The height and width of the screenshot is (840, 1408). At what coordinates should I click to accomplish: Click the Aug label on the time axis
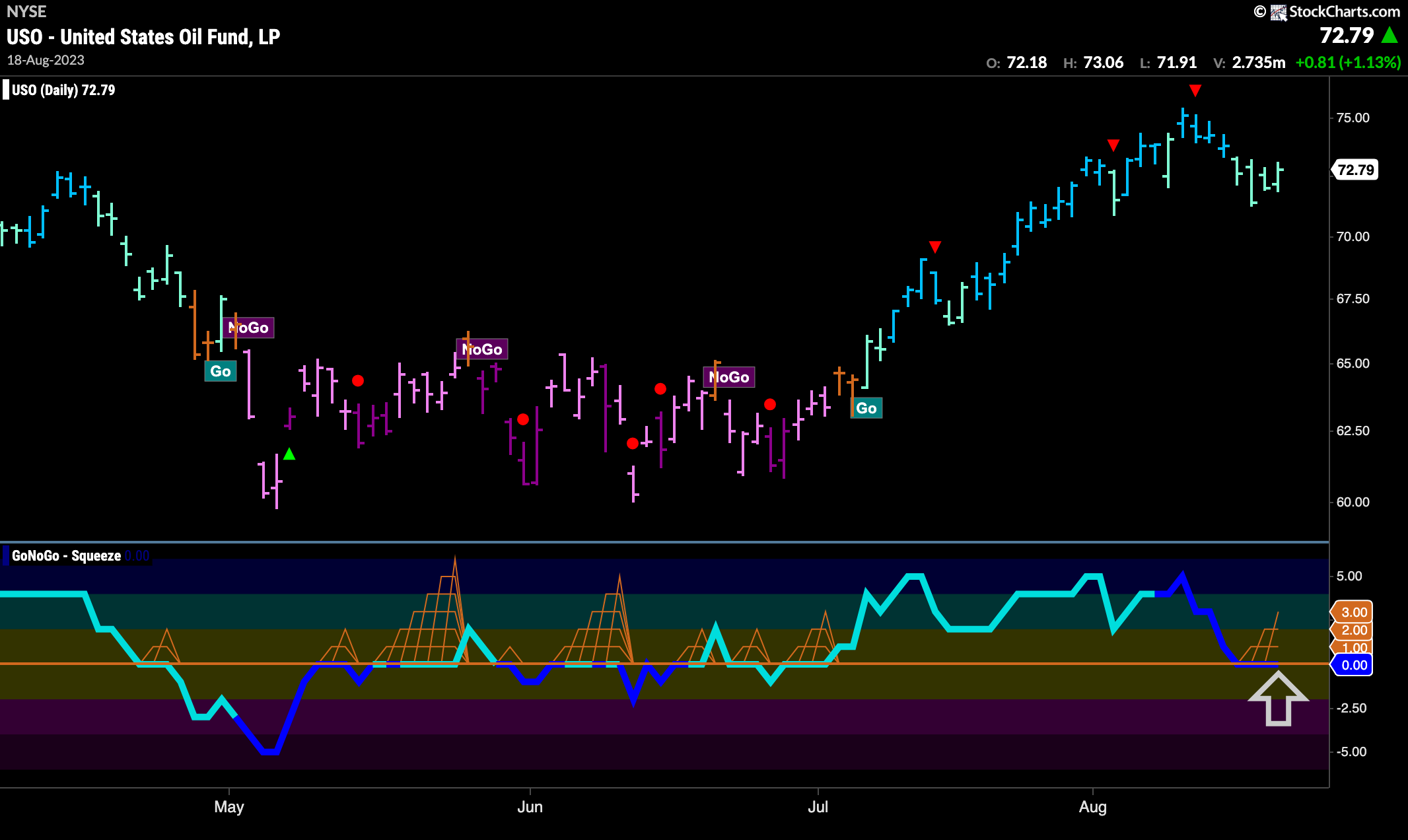point(1092,806)
